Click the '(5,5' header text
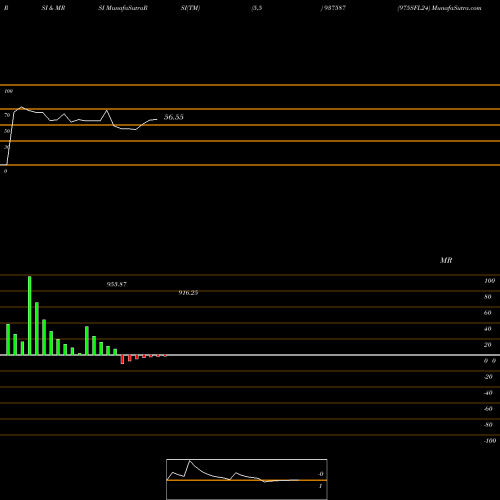This screenshot has width=500, height=500. (x=257, y=8)
